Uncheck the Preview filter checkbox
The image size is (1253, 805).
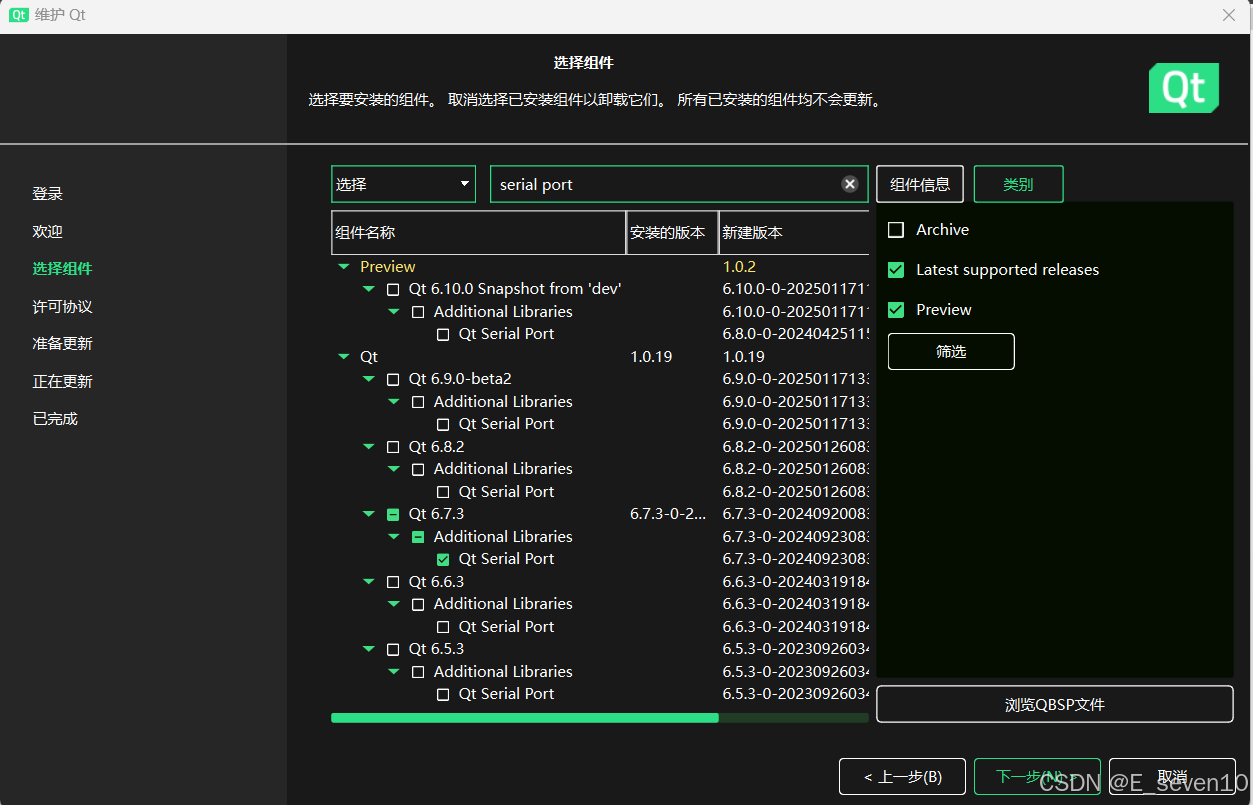click(895, 309)
